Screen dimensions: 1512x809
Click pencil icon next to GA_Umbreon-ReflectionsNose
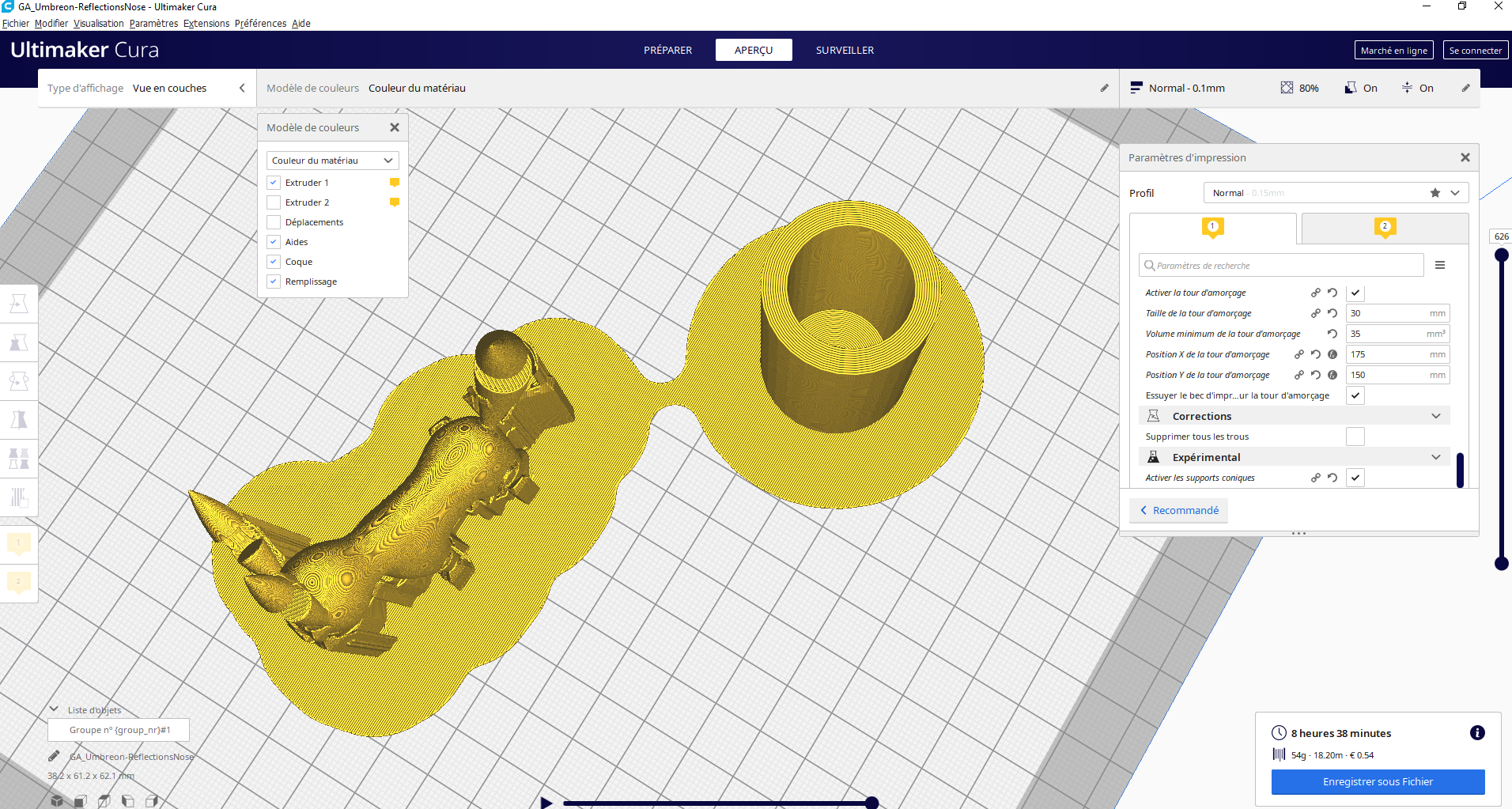[54, 756]
